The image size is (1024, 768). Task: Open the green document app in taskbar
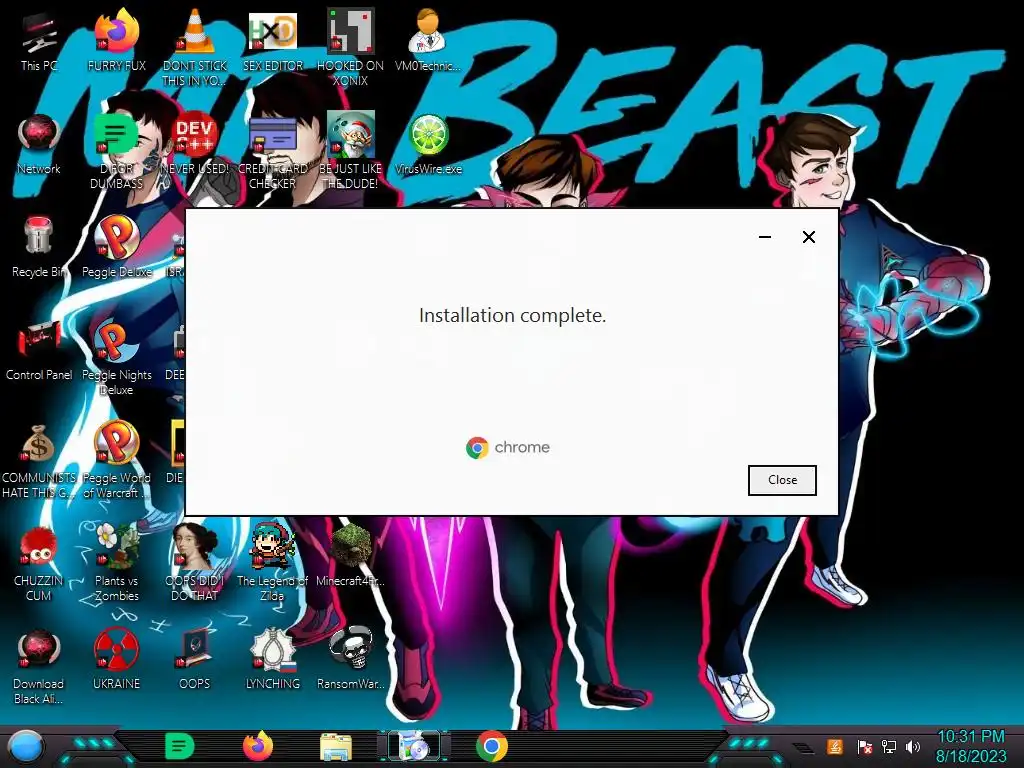point(180,746)
